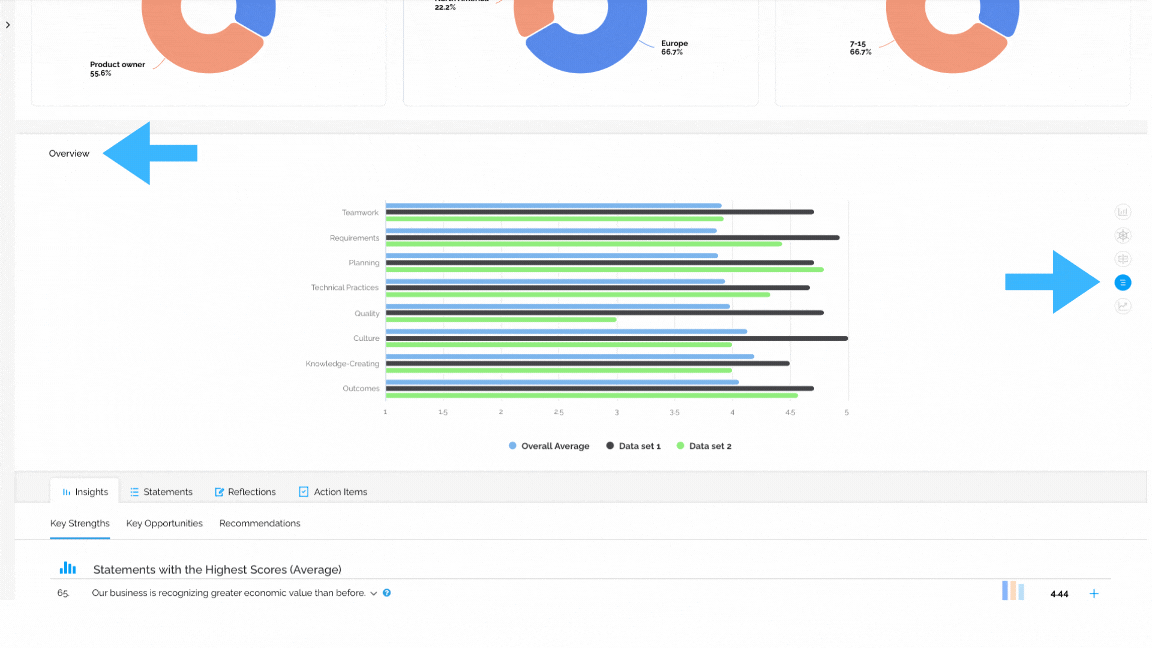Toggle Data set 1 series in legend
The width and height of the screenshot is (1152, 648).
point(633,446)
